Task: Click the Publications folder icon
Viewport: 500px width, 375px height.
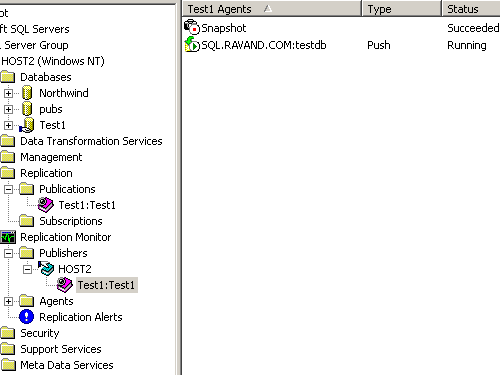Action: click(27, 189)
